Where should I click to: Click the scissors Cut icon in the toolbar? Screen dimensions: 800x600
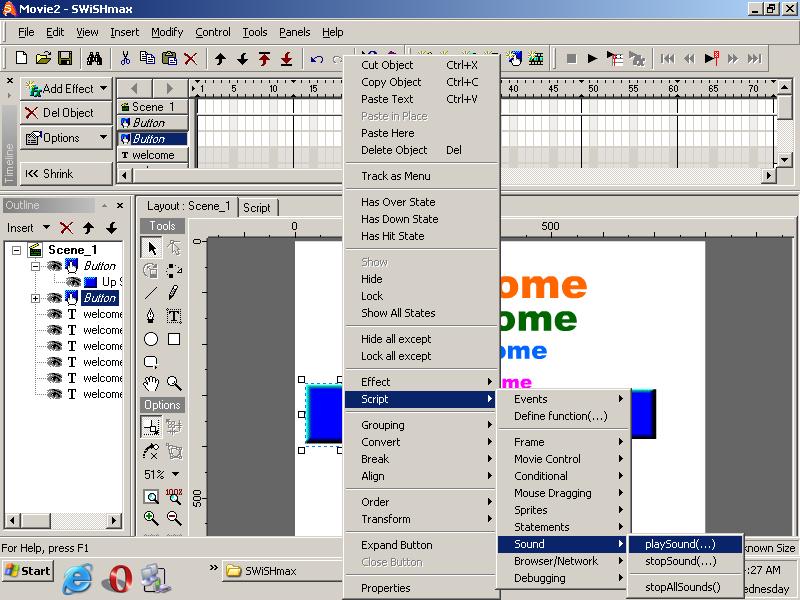pyautogui.click(x=125, y=58)
